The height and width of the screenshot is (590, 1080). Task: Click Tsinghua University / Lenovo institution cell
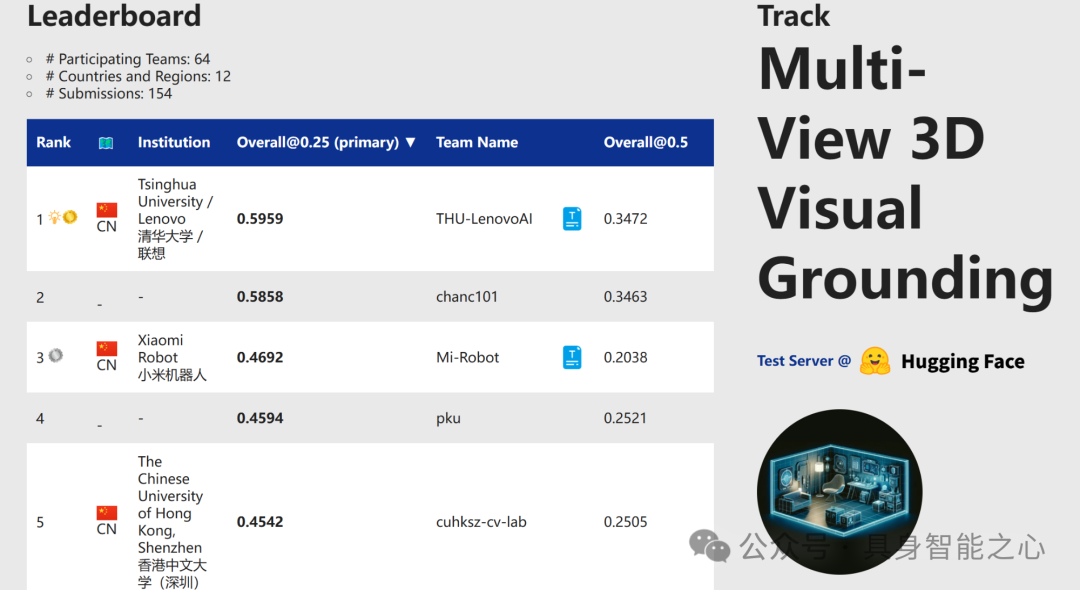pyautogui.click(x=175, y=219)
